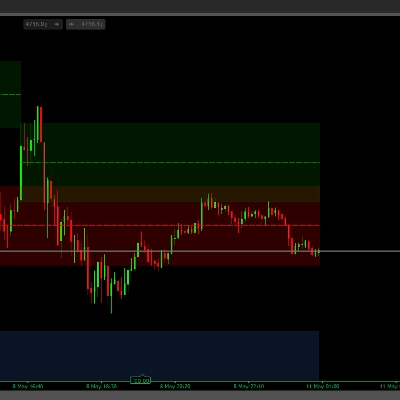Click the 11 May 01:00 time axis label
This screenshot has width=400, height=400.
point(323,386)
